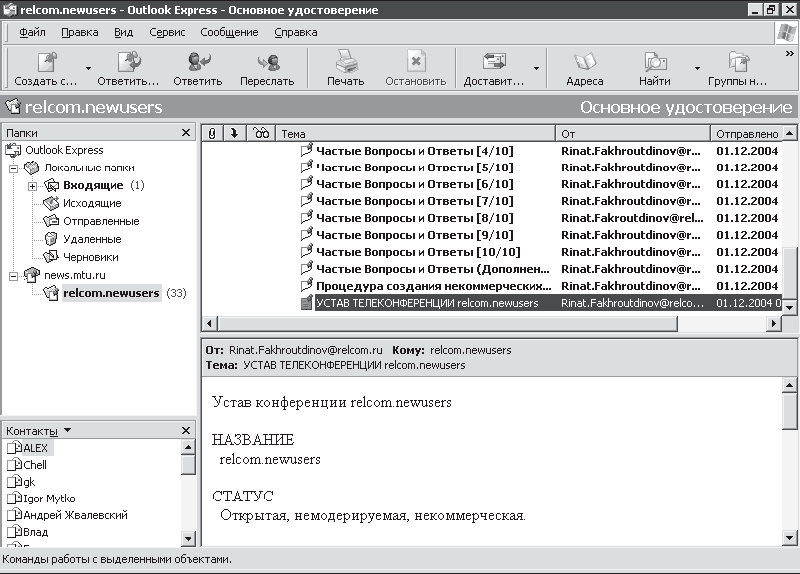Click the Найти search icon
Viewport: 800px width, 574px height.
(655, 62)
